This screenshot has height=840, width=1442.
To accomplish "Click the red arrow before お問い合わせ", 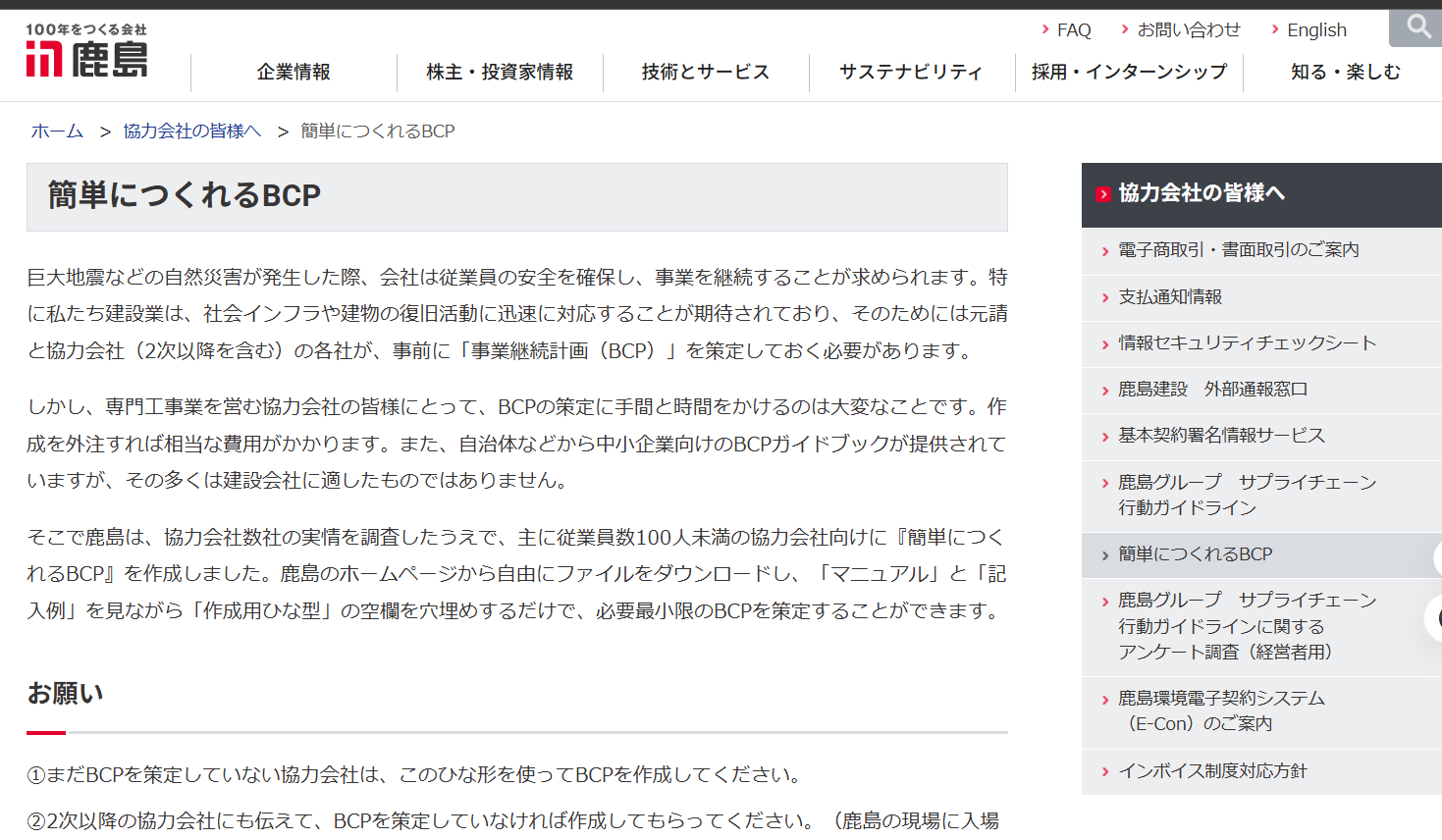I will point(1125,29).
